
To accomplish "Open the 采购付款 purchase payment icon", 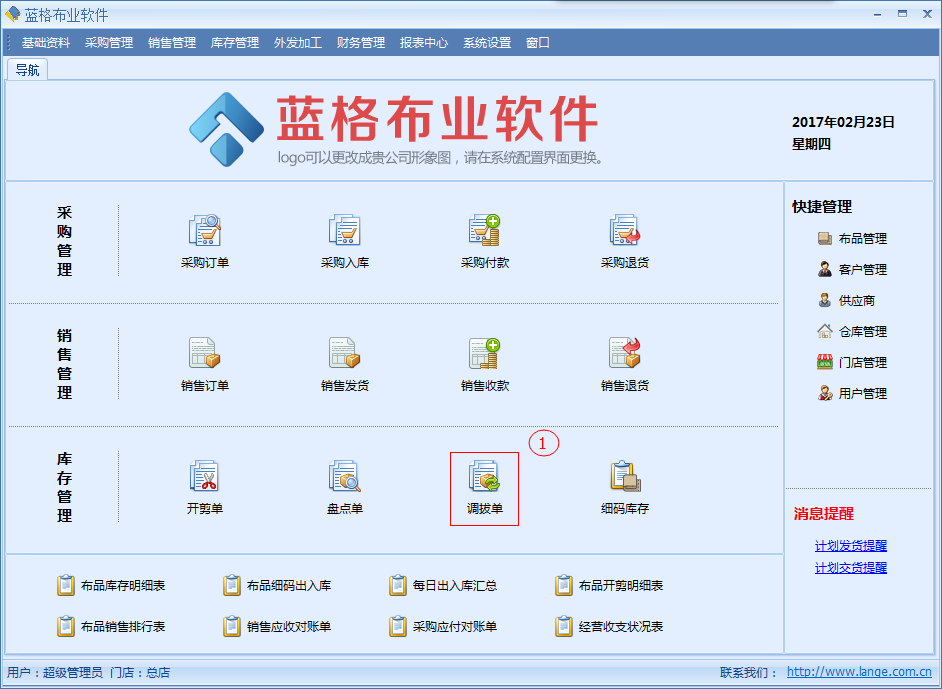I will pos(485,231).
